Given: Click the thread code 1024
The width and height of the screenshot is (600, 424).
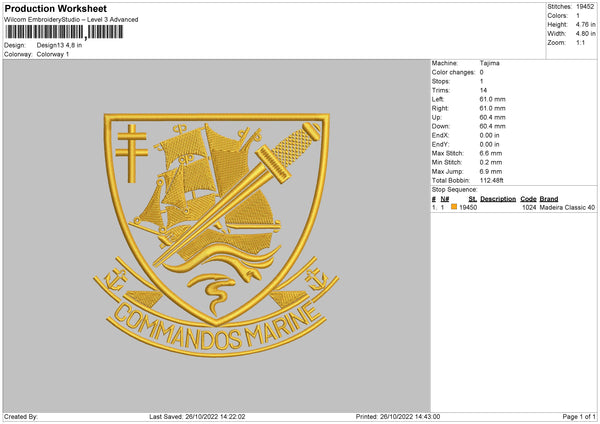Looking at the screenshot, I should point(529,207).
